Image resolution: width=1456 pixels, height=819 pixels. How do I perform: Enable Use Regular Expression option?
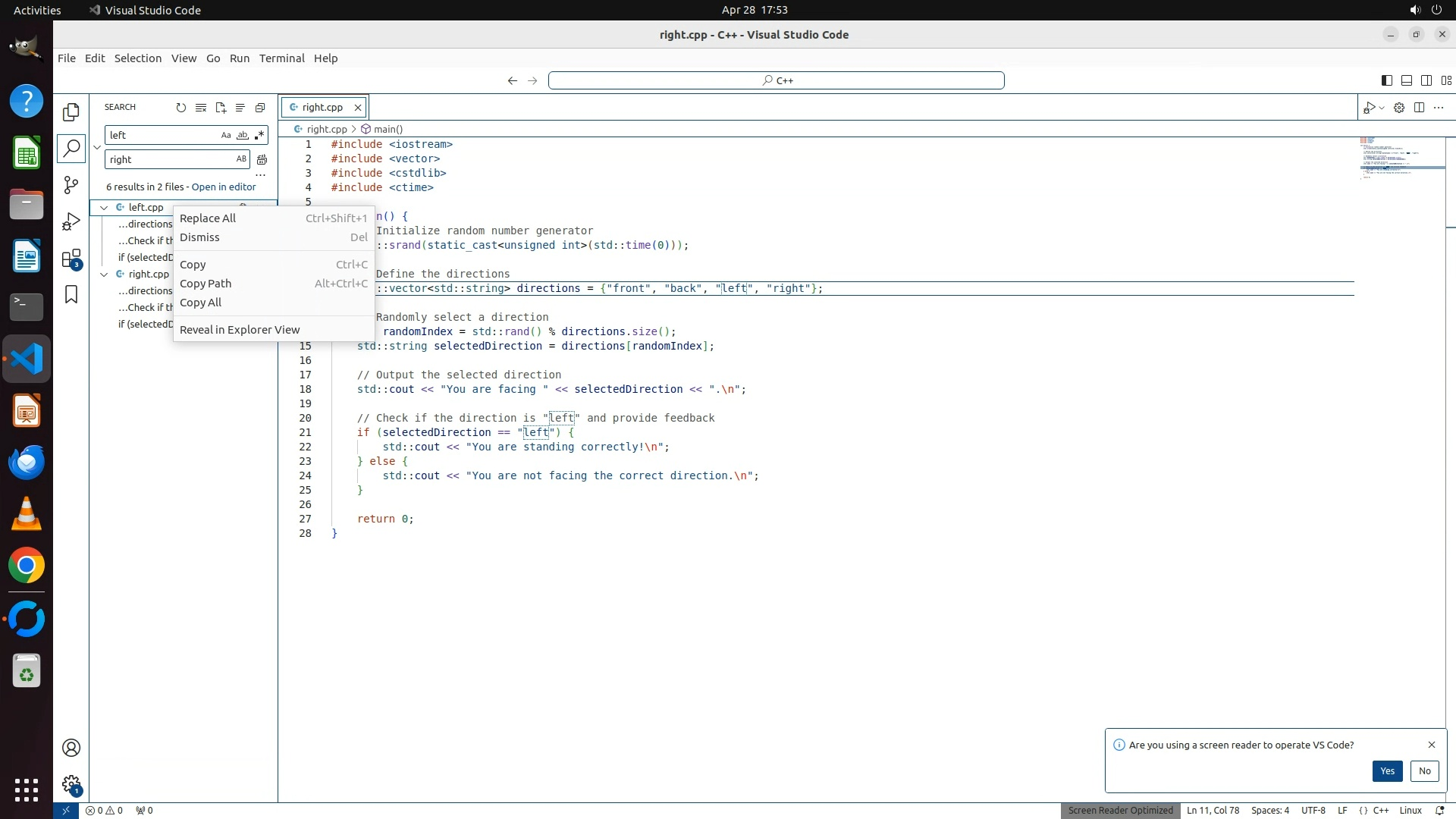(259, 135)
